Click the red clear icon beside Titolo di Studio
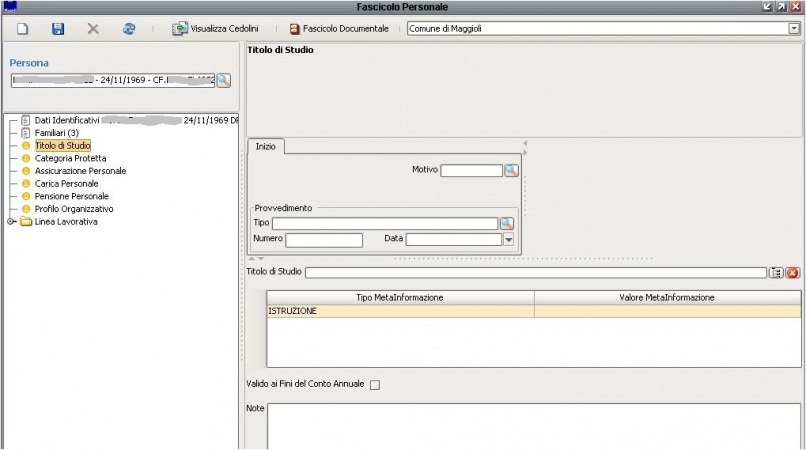 [792, 272]
